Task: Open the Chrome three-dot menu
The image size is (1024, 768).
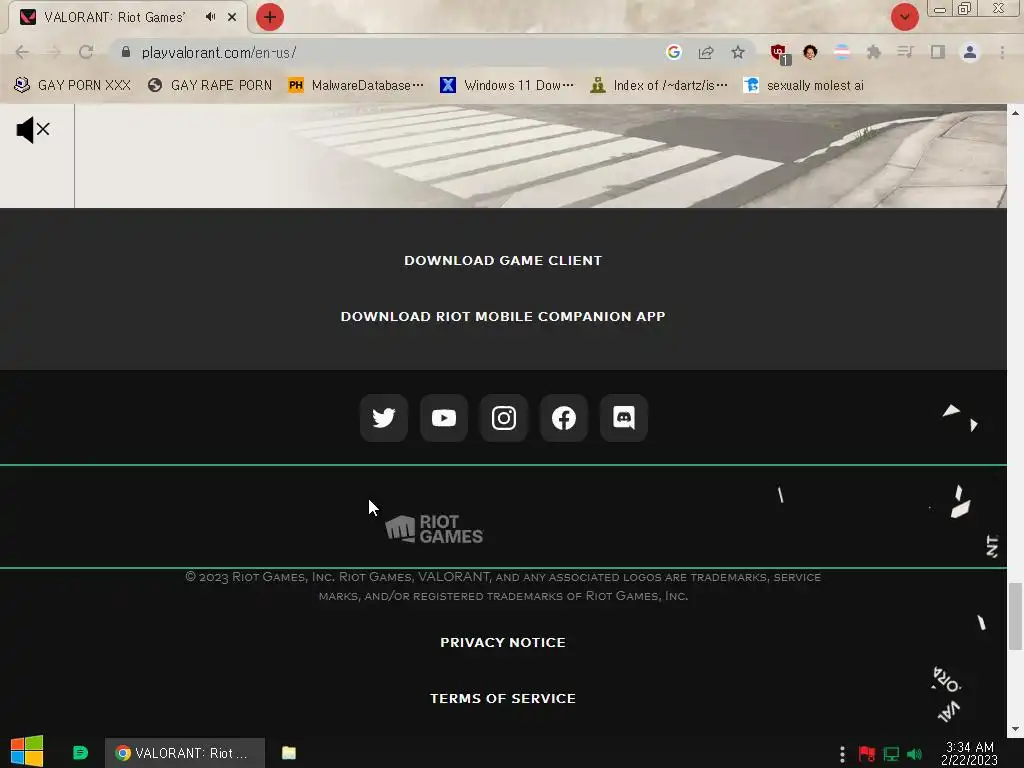Action: click(1002, 52)
